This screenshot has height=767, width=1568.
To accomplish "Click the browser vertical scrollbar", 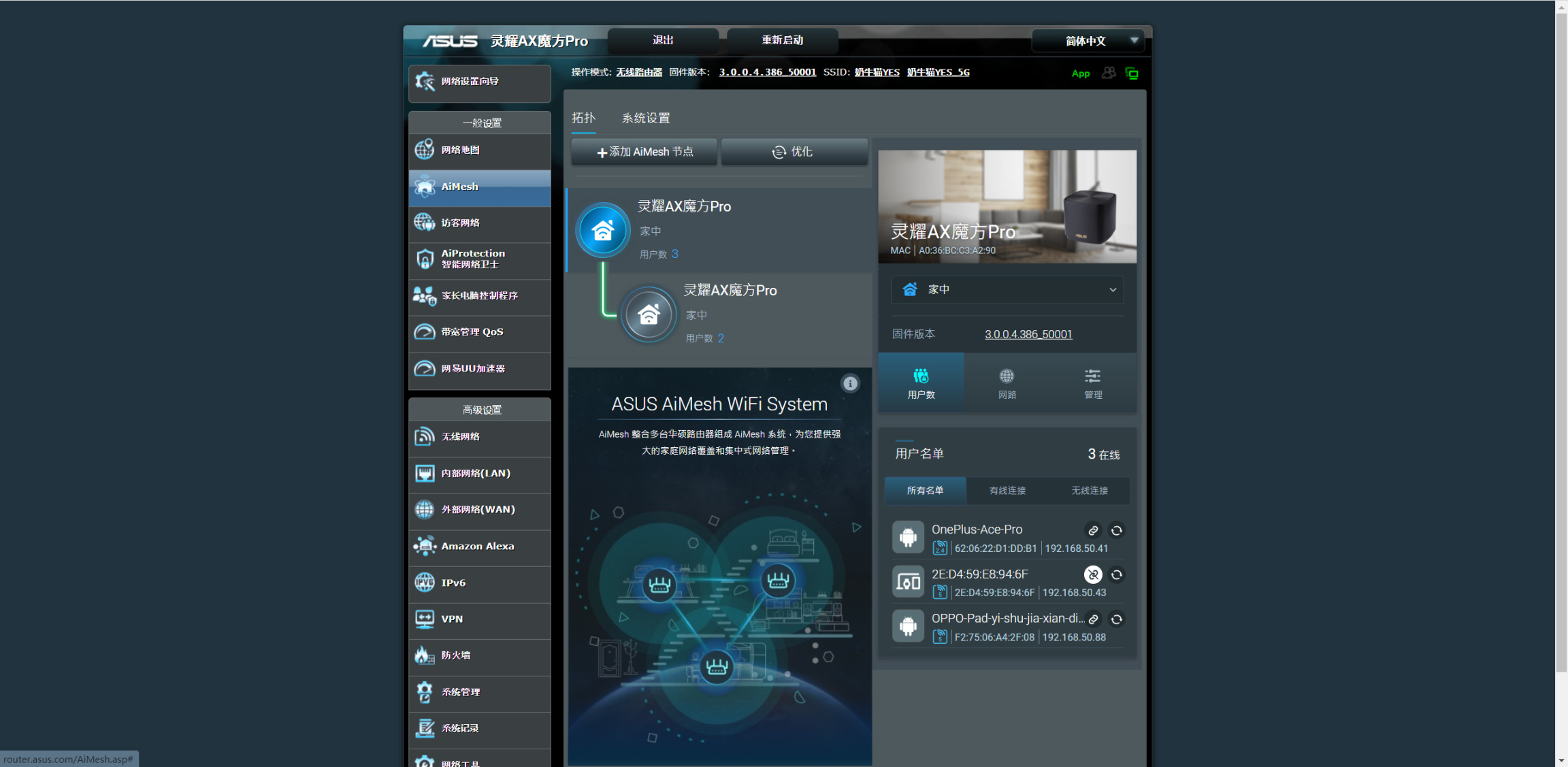I will 1561,340.
